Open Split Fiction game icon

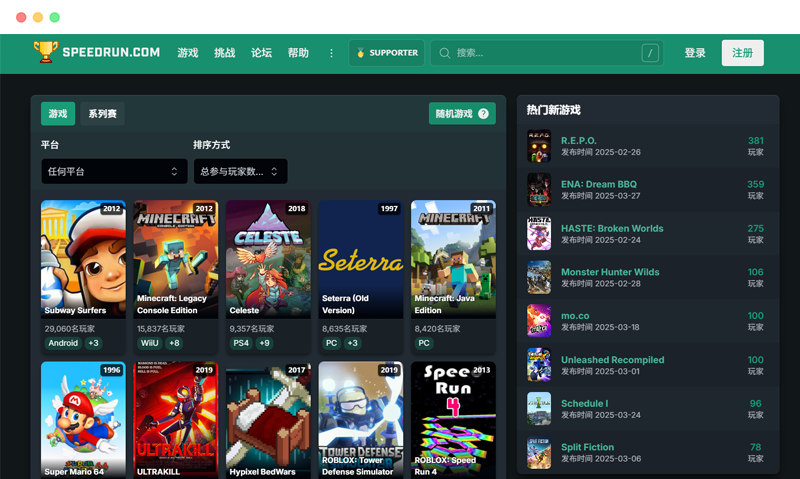point(539,452)
